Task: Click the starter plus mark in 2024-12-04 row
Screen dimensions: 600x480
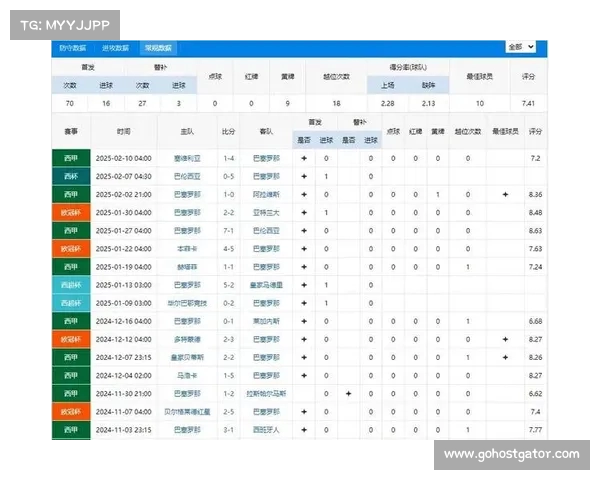Action: [304, 376]
